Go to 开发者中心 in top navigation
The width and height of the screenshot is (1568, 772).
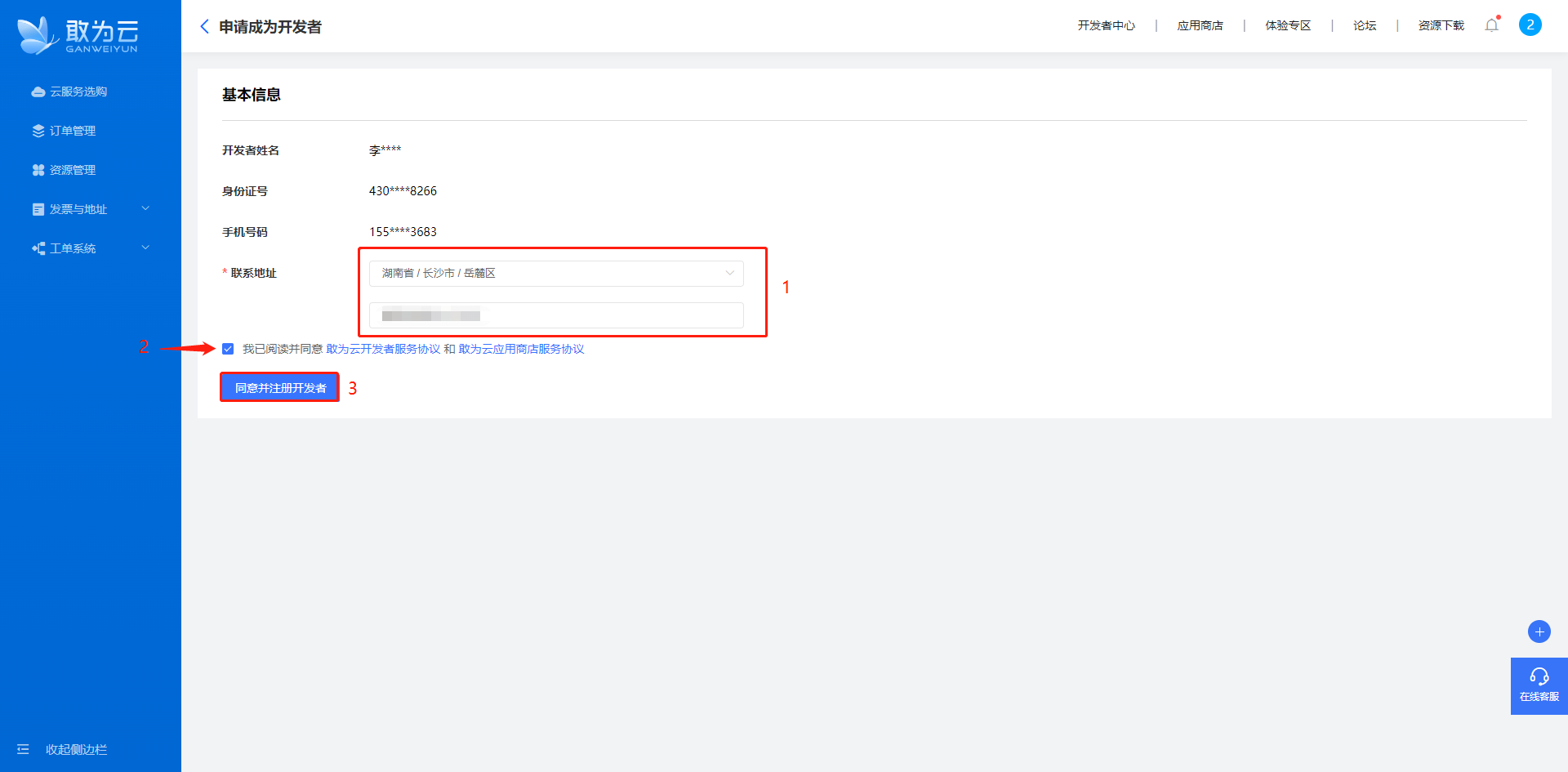pos(1106,25)
